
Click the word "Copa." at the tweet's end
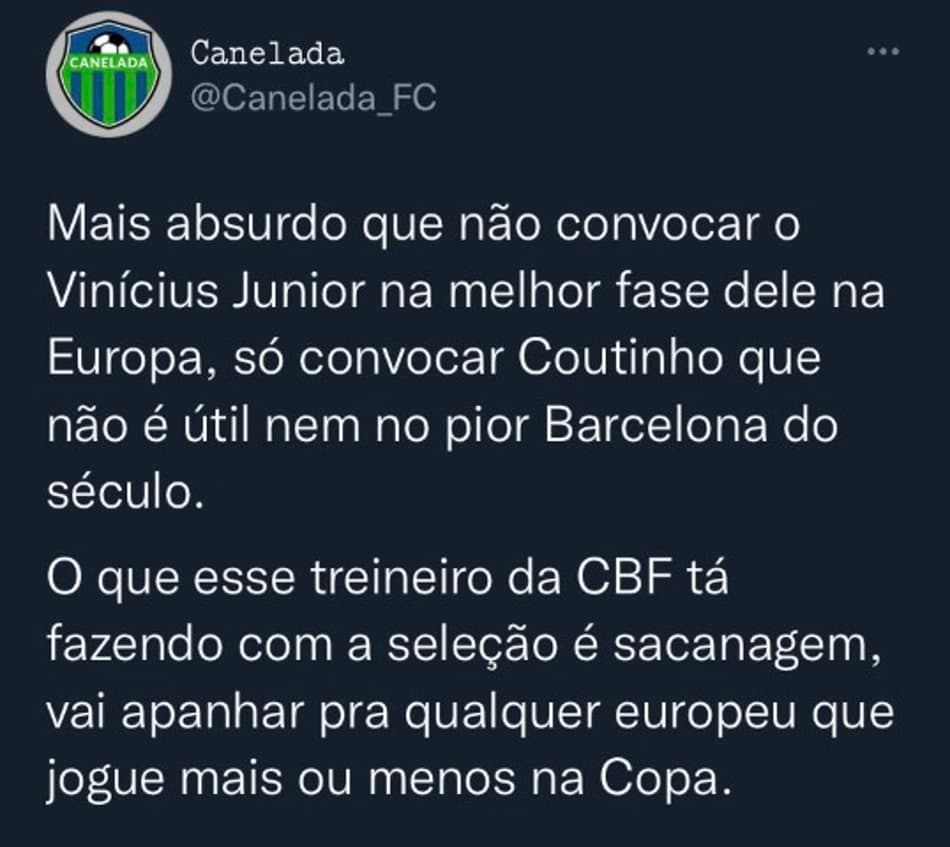(666, 778)
